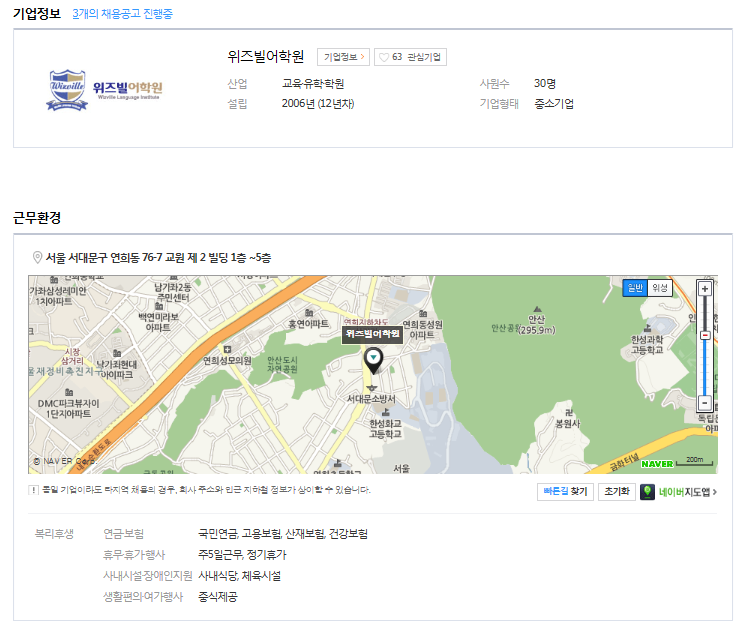Switch map to 위성 view

[659, 288]
